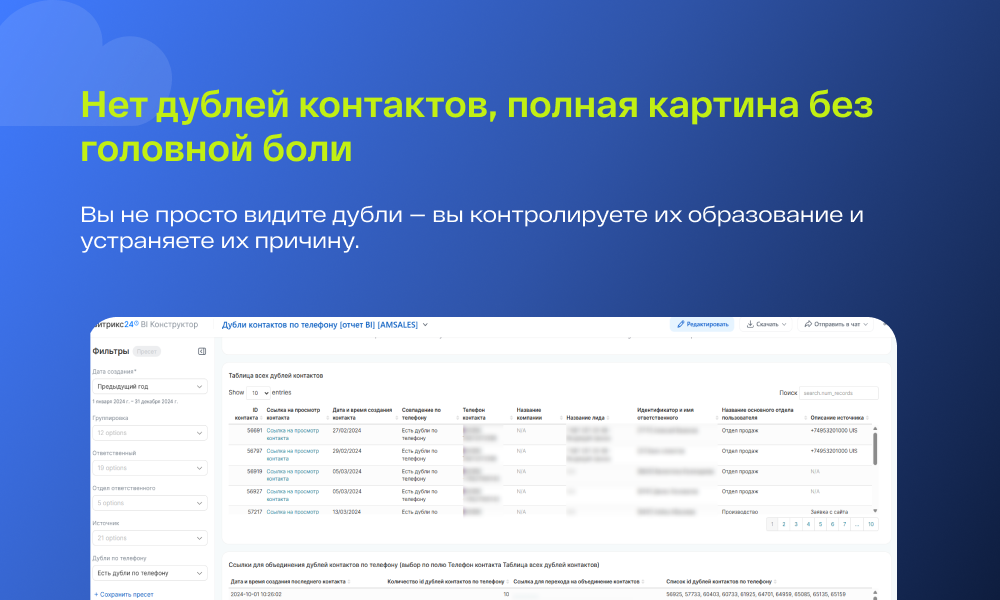The image size is (1000, 600).
Task: Sort by Список id дублей контактов column
Action: (x=776, y=582)
